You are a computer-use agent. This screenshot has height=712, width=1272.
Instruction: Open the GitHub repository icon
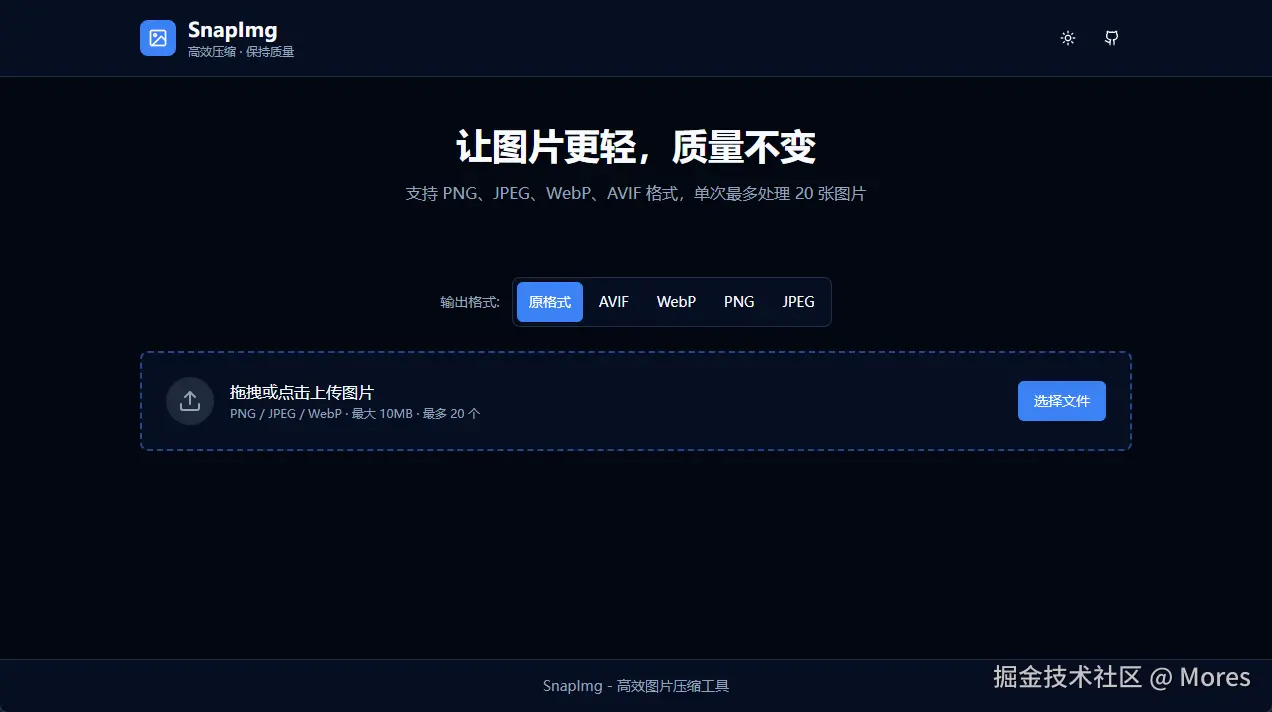pos(1111,38)
